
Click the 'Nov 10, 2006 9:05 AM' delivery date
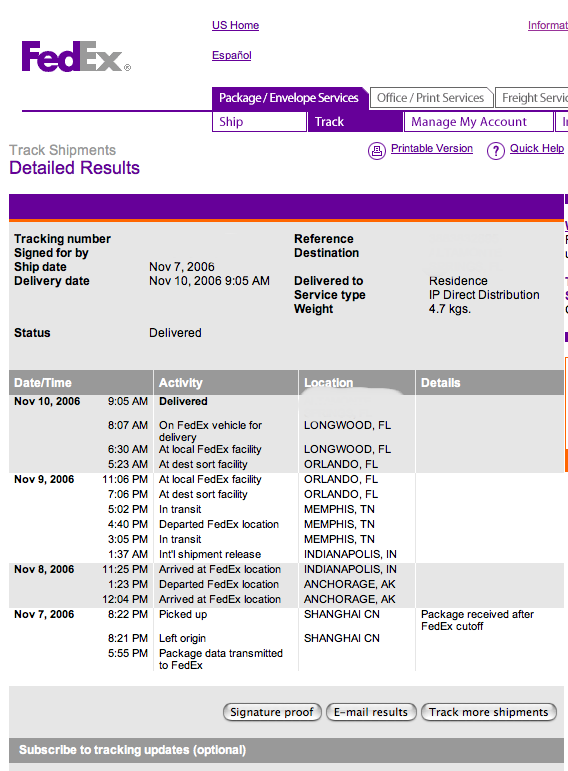(x=209, y=281)
